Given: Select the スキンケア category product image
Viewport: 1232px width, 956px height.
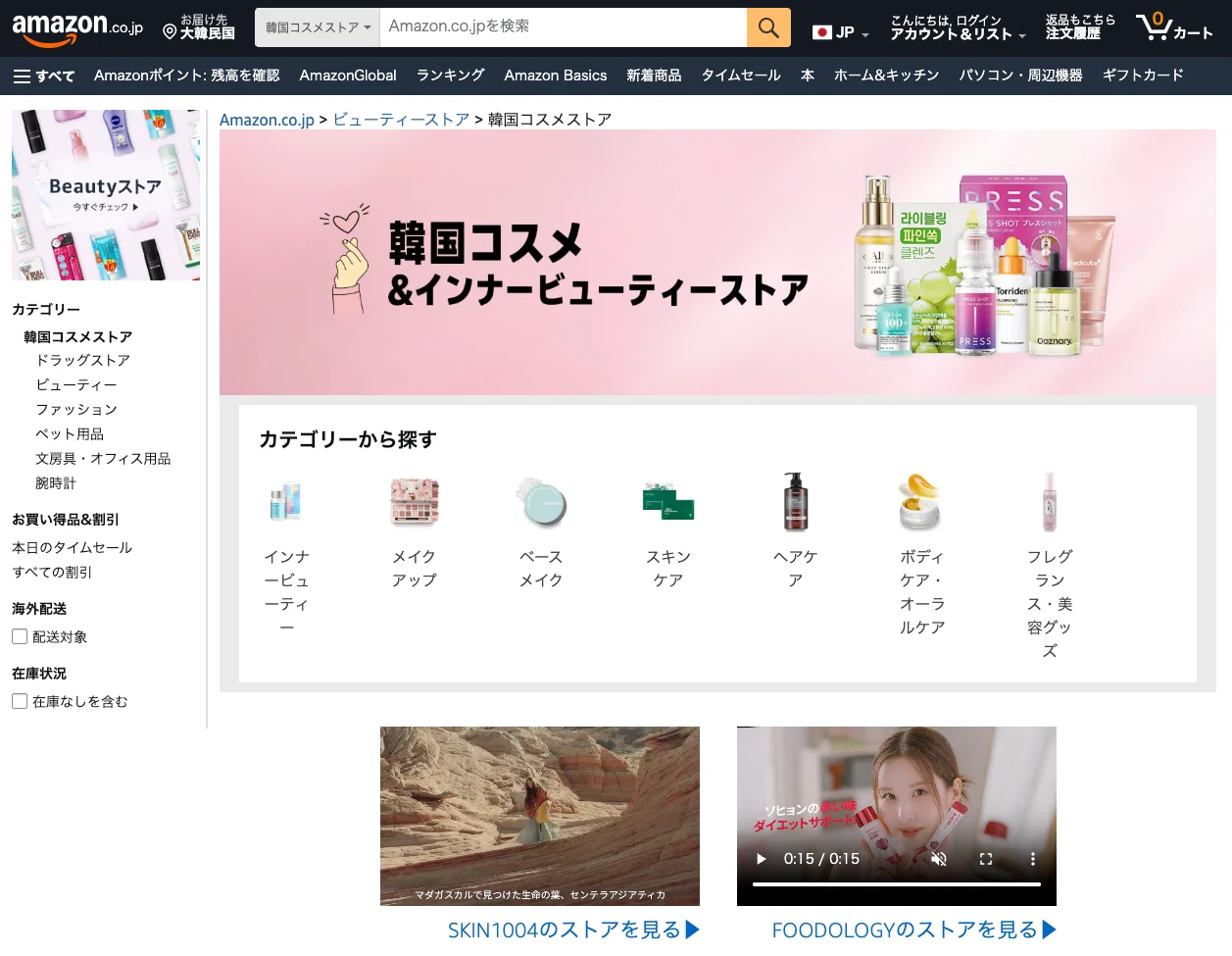Looking at the screenshot, I should click(x=668, y=501).
